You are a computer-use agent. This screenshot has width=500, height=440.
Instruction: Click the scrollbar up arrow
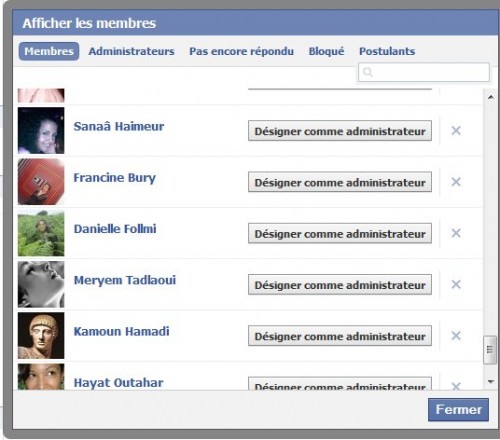click(491, 97)
